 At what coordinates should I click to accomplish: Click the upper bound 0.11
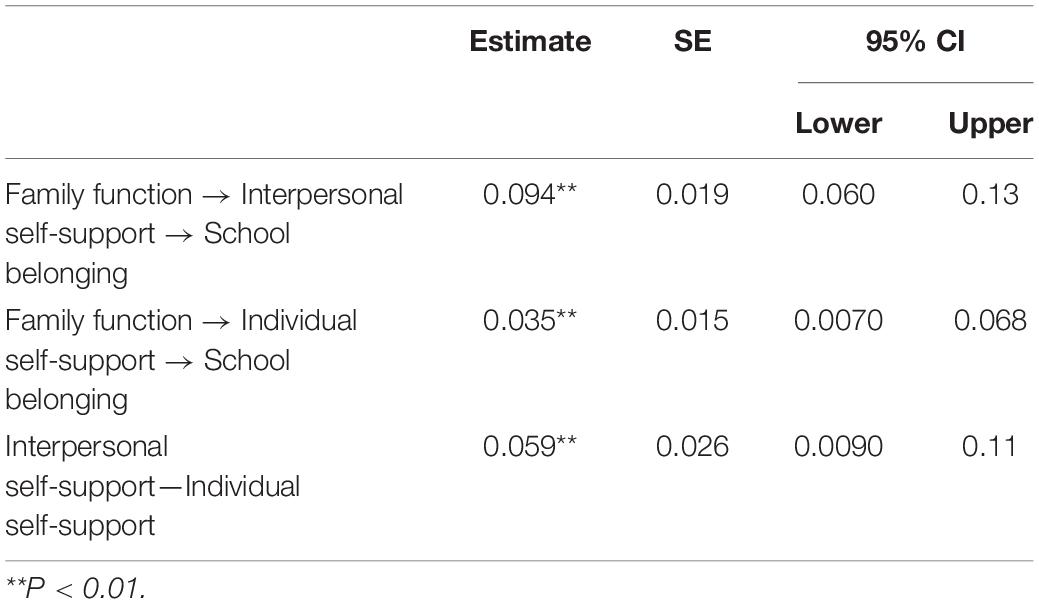pyautogui.click(x=989, y=446)
